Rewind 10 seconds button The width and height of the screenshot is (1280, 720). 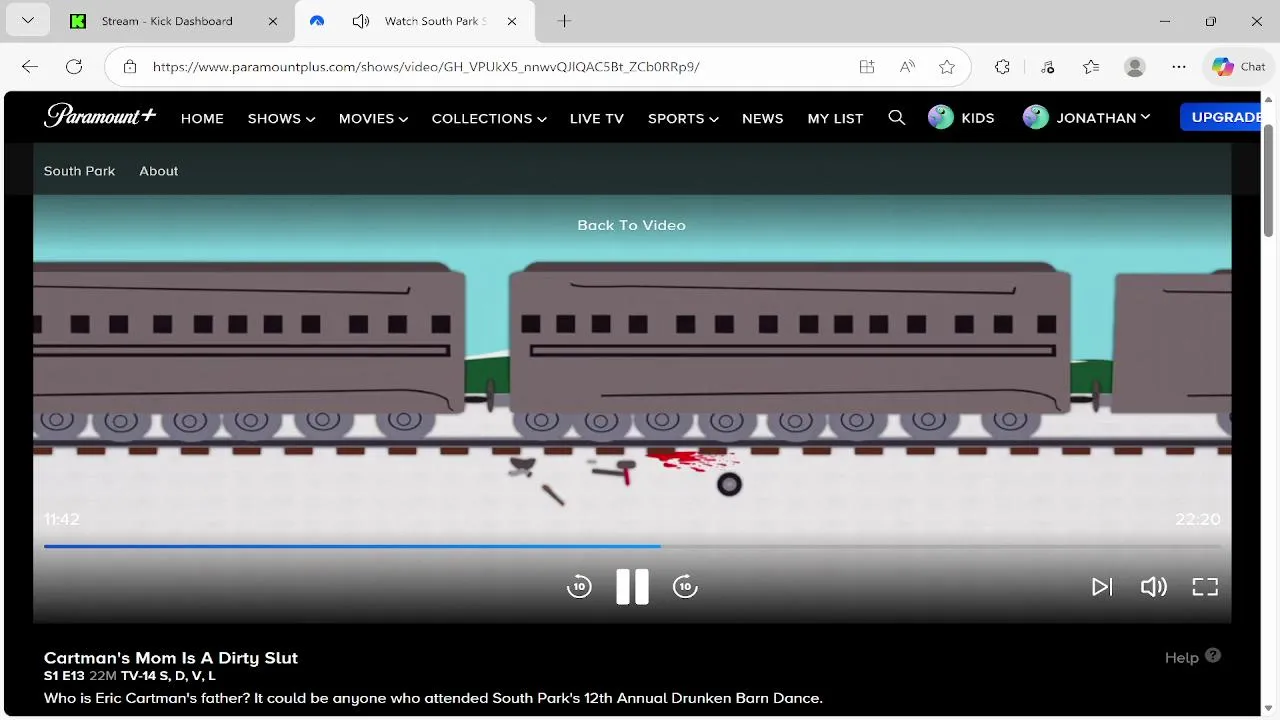(579, 587)
